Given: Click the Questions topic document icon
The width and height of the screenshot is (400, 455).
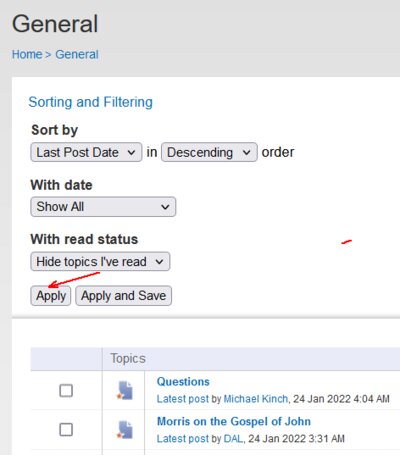Looking at the screenshot, I should [125, 390].
